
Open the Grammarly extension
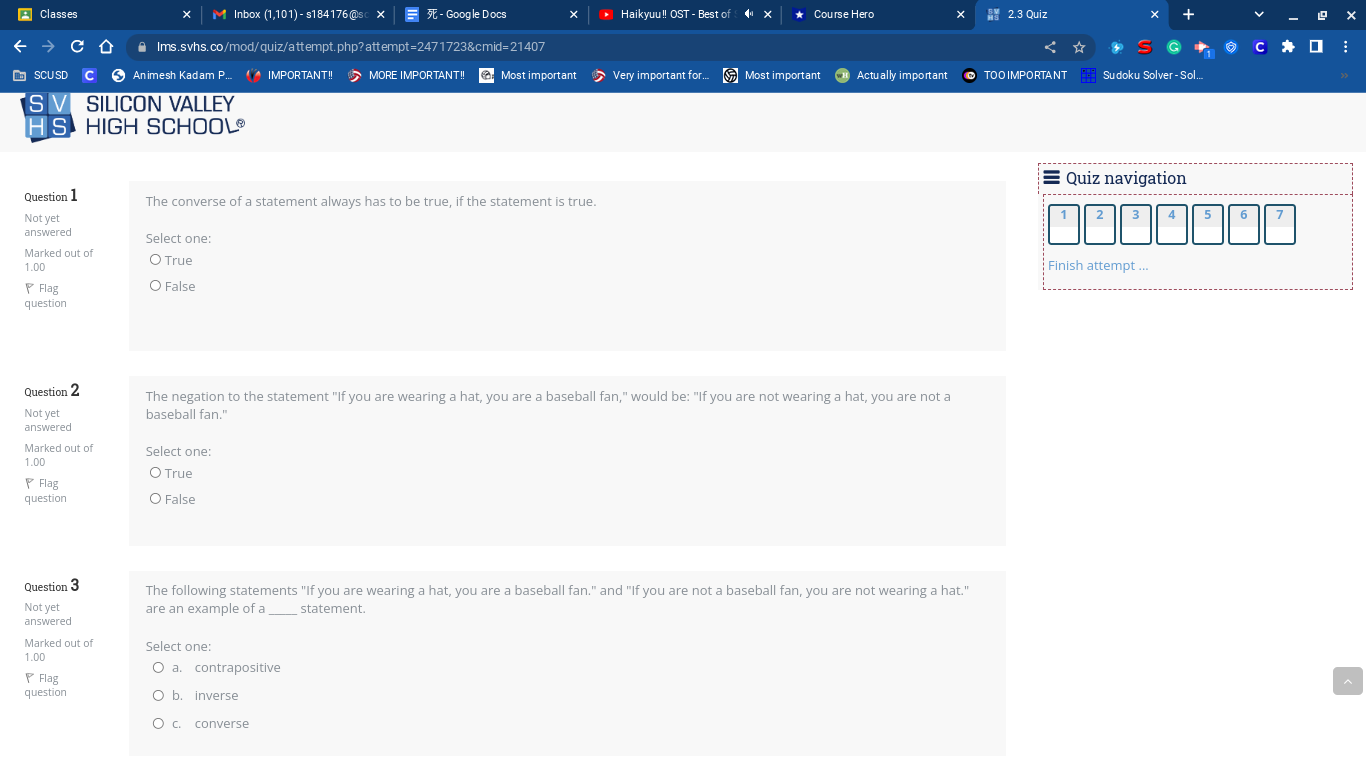pyautogui.click(x=1174, y=47)
